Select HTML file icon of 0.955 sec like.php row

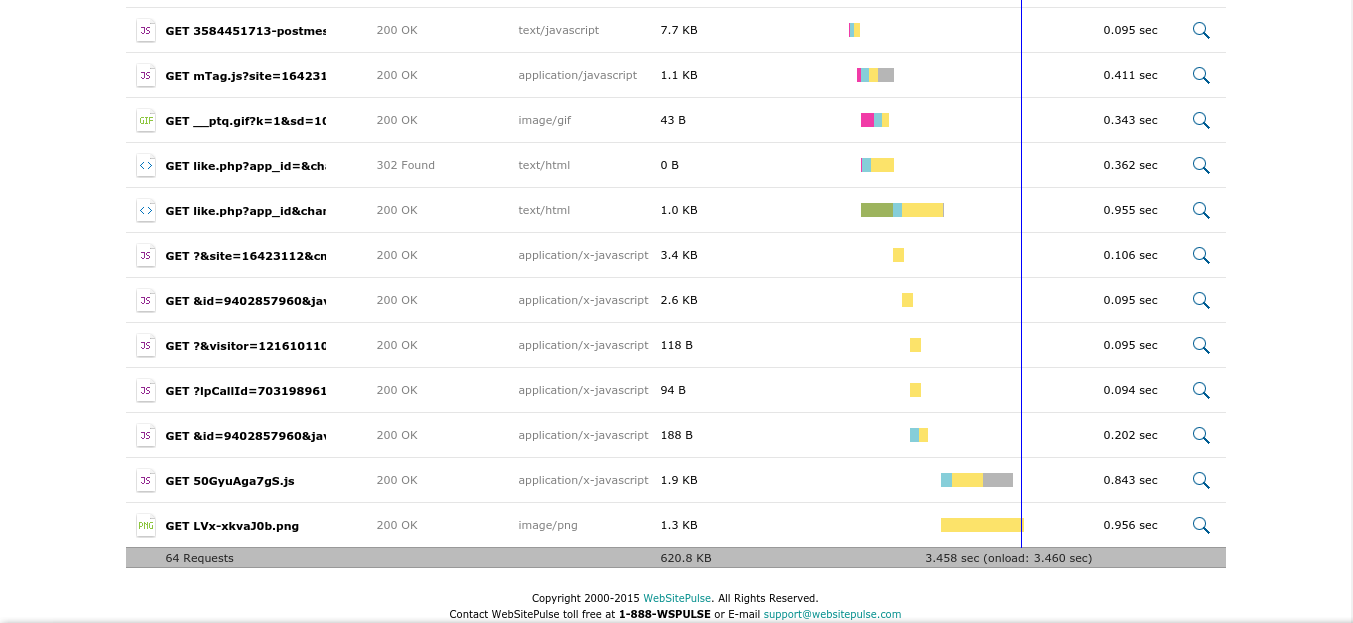(146, 210)
